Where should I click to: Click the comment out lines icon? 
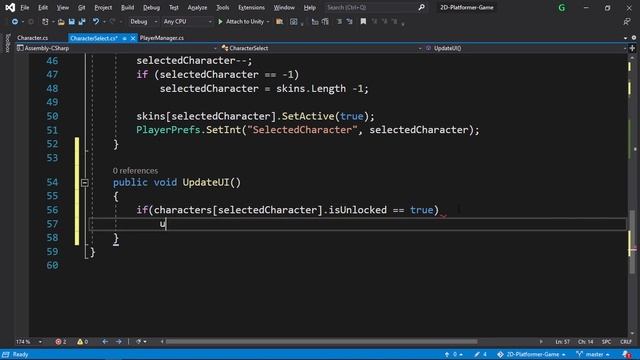340,22
